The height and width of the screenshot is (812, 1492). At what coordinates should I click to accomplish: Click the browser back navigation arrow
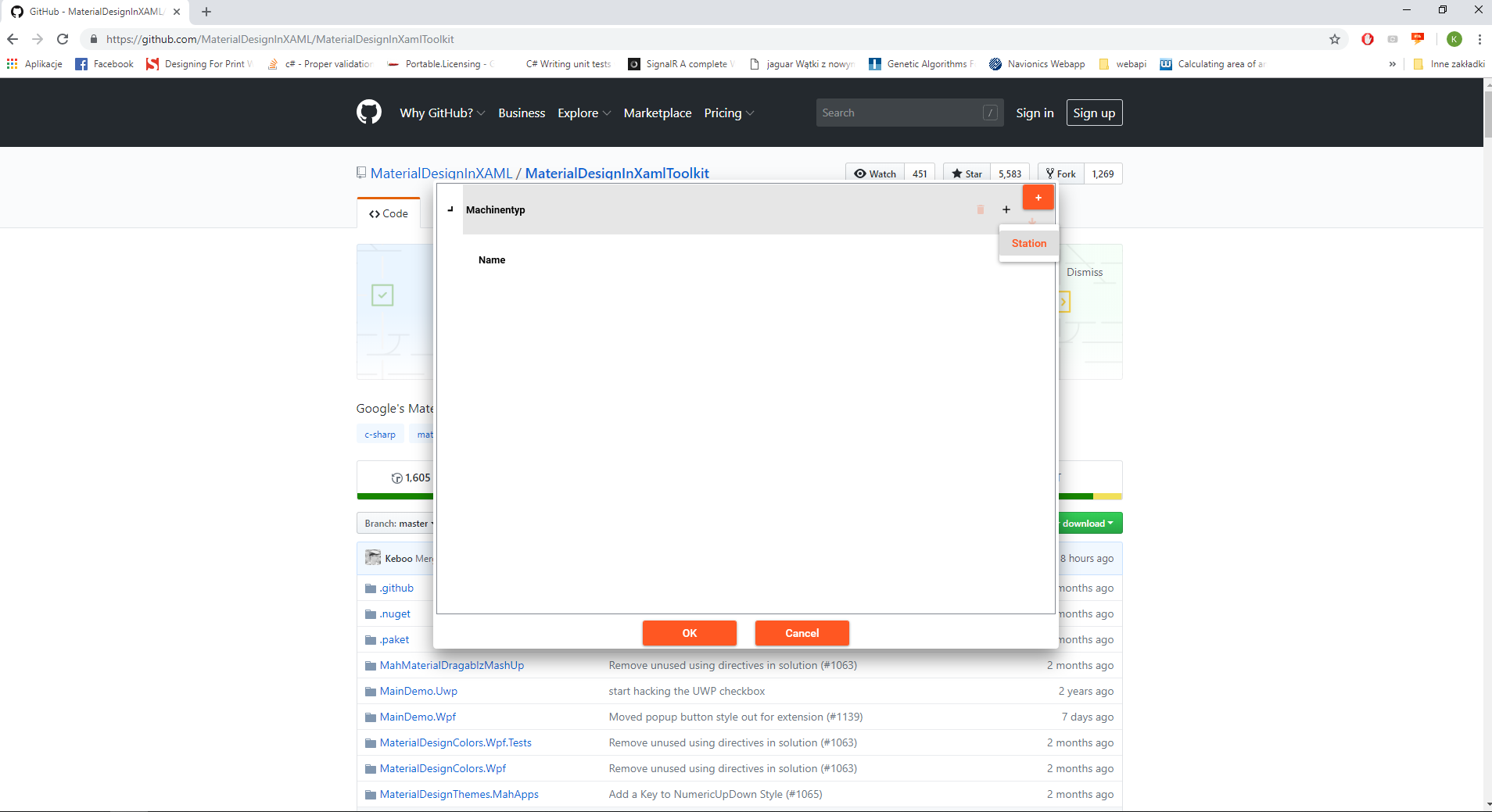point(13,38)
